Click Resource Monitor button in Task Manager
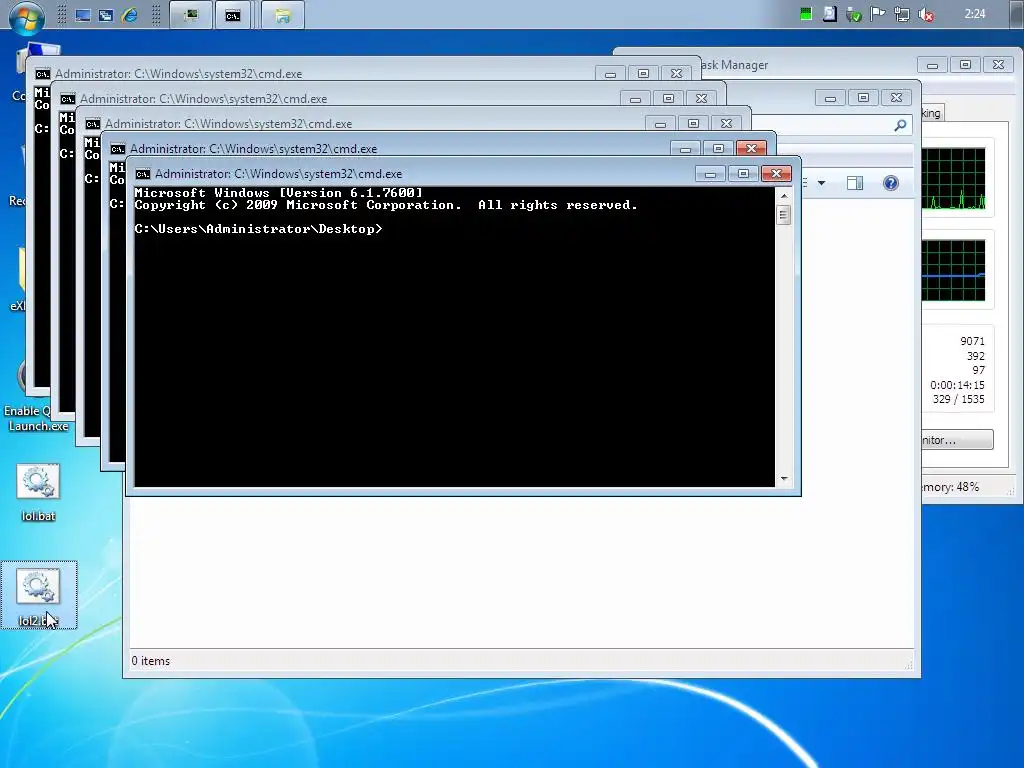 (957, 440)
